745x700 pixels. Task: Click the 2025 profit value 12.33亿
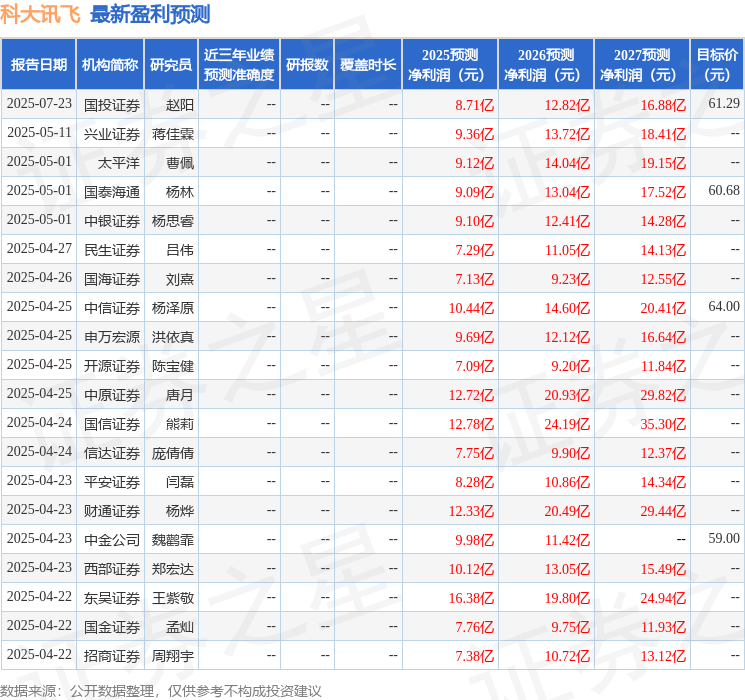point(471,511)
